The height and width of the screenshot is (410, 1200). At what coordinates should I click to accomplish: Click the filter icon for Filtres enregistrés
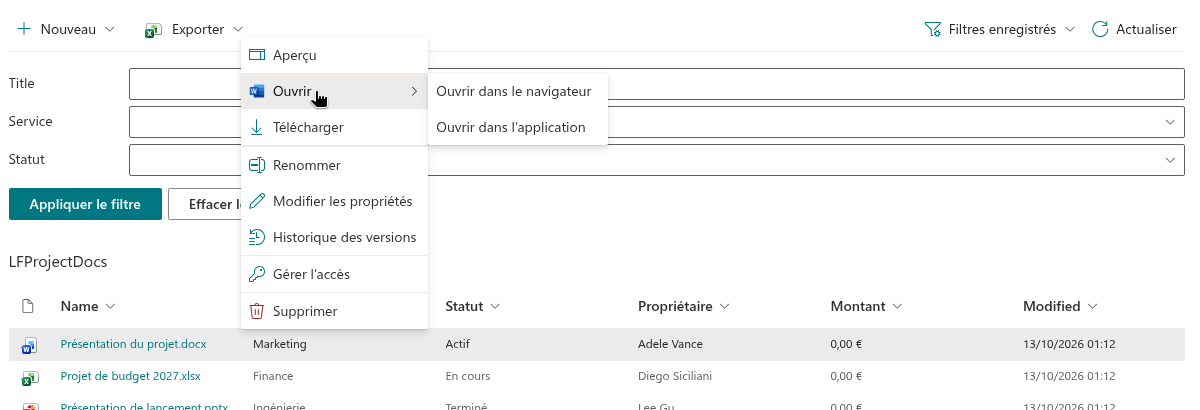pos(933,30)
